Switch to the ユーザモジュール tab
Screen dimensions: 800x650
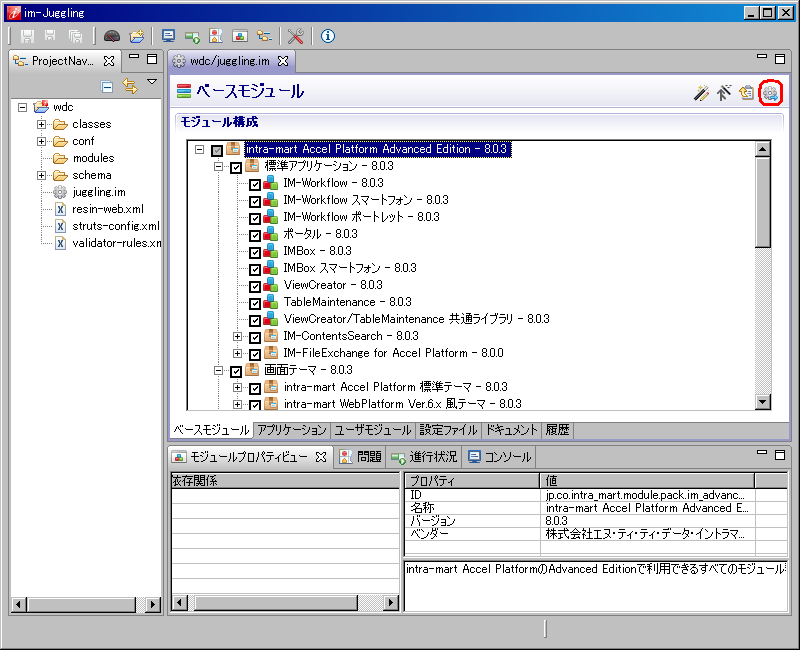pyautogui.click(x=373, y=430)
